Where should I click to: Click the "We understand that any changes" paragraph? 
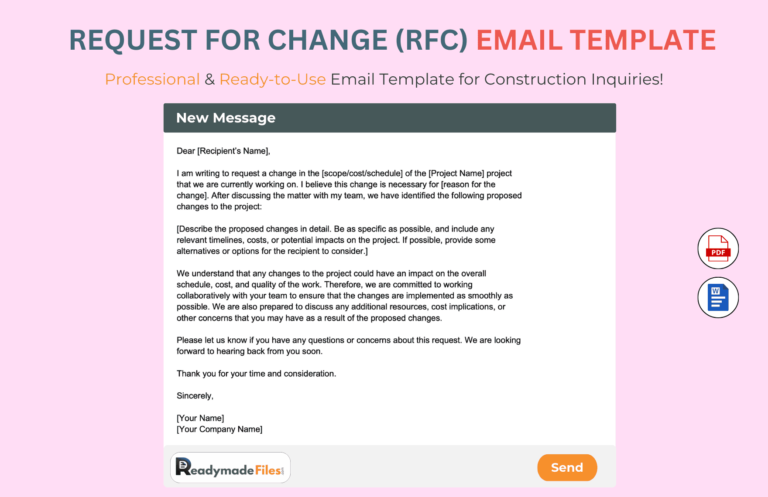345,295
